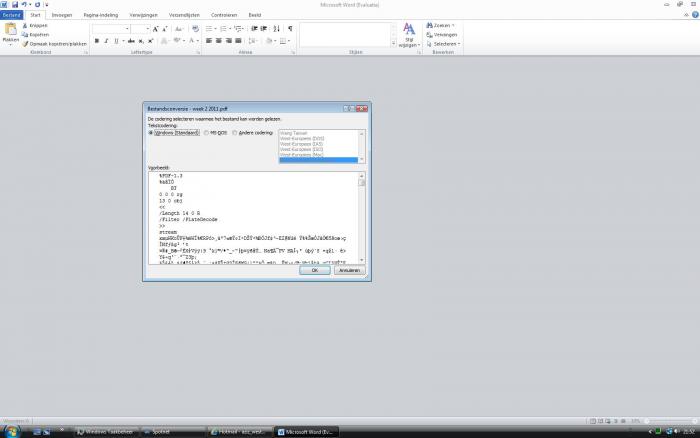Screen dimensions: 700x438
Task: Click the Shrink Font icon
Action: tap(165, 29)
